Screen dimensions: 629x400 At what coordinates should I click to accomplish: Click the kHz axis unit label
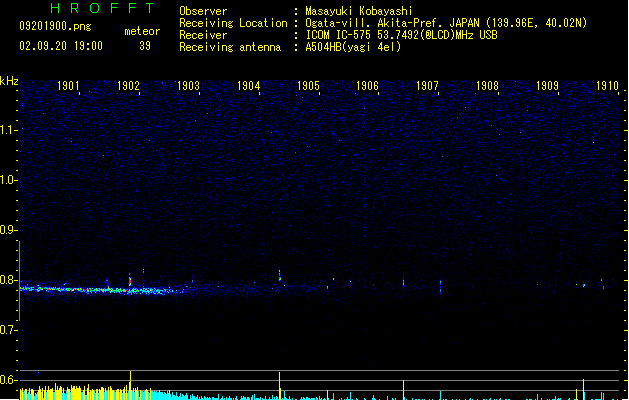point(9,81)
